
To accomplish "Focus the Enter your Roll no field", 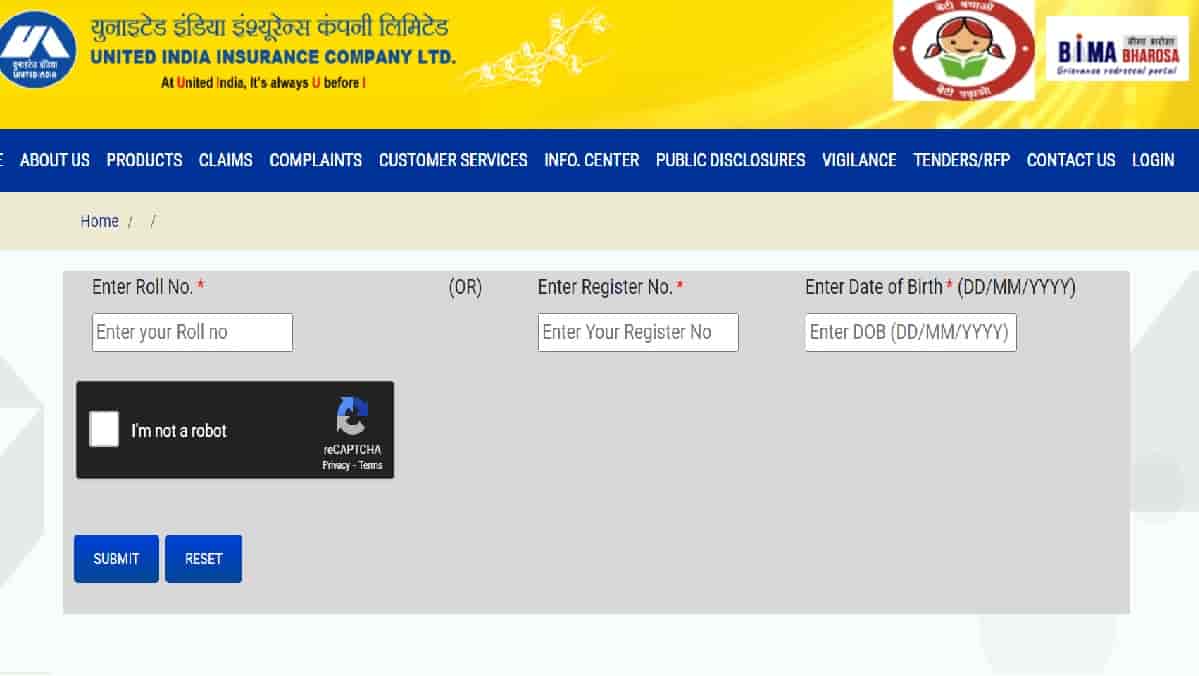I will pos(192,332).
